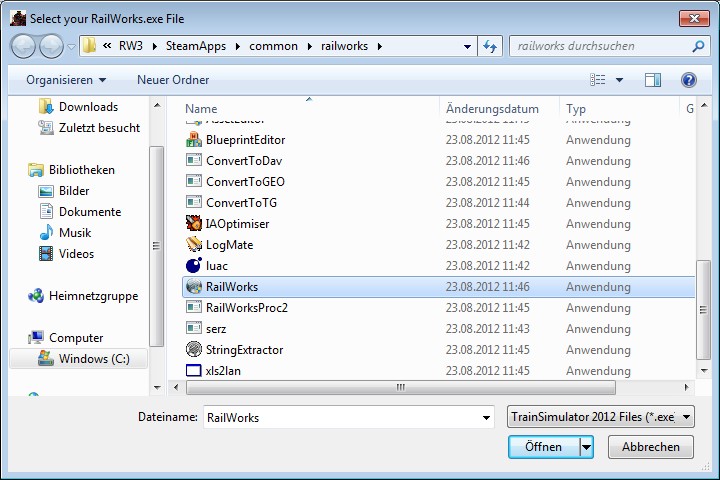720x480 pixels.
Task: Expand the double chevron before RW3
Action: pyautogui.click(x=107, y=46)
